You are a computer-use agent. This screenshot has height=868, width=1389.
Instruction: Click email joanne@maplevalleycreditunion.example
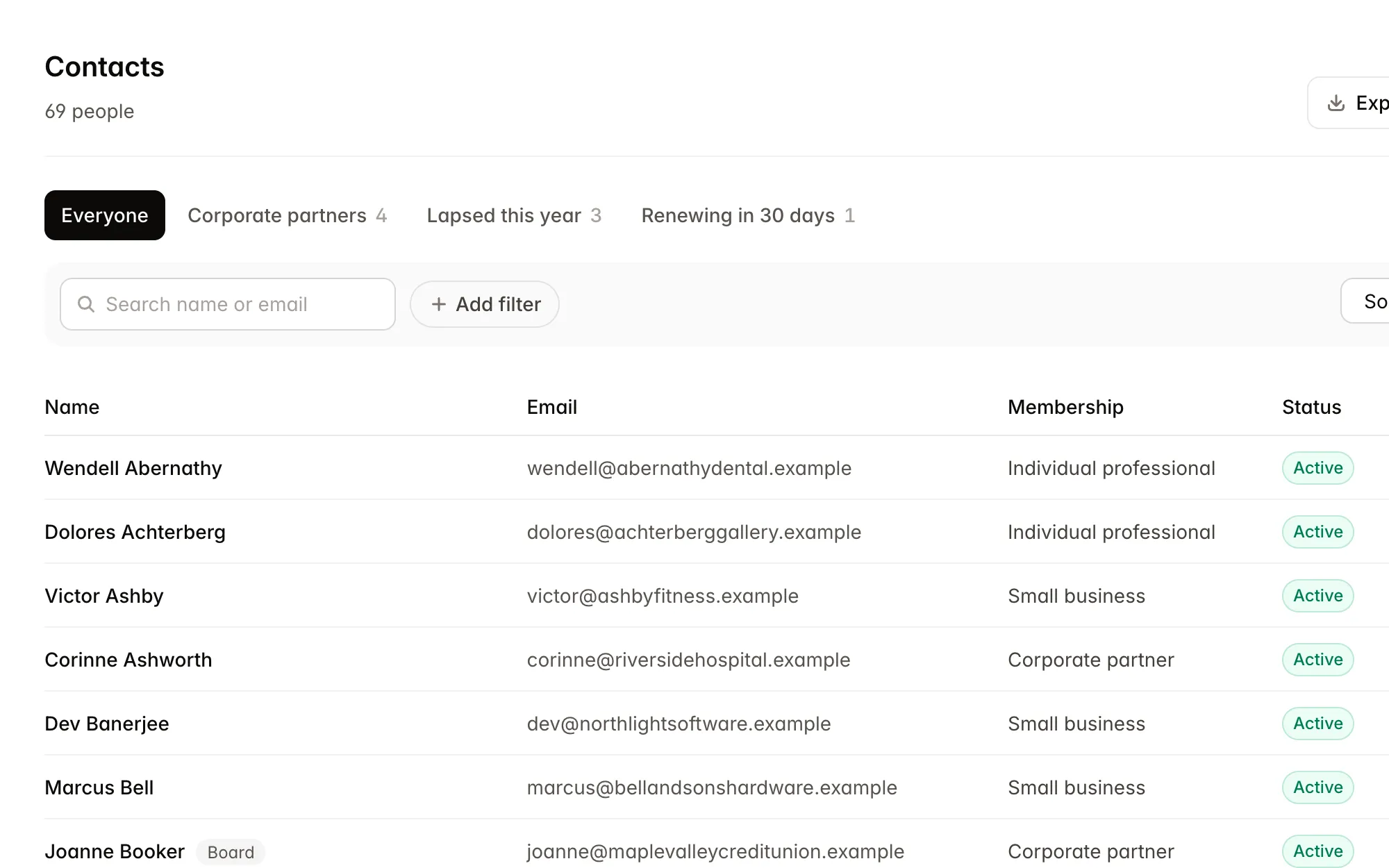[x=715, y=851]
